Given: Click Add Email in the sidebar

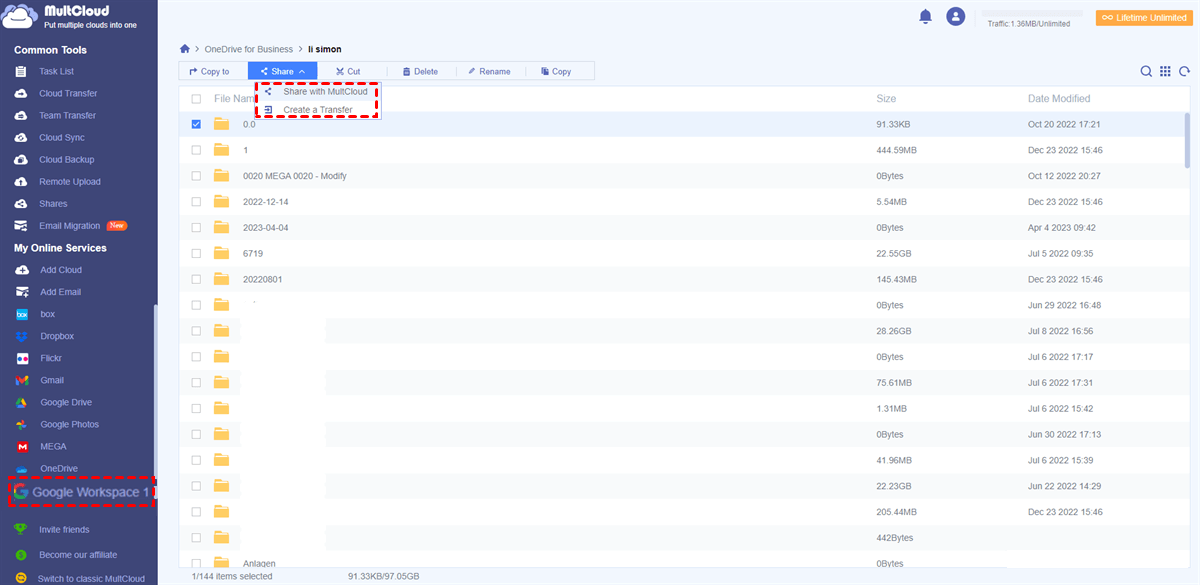Looking at the screenshot, I should point(60,292).
